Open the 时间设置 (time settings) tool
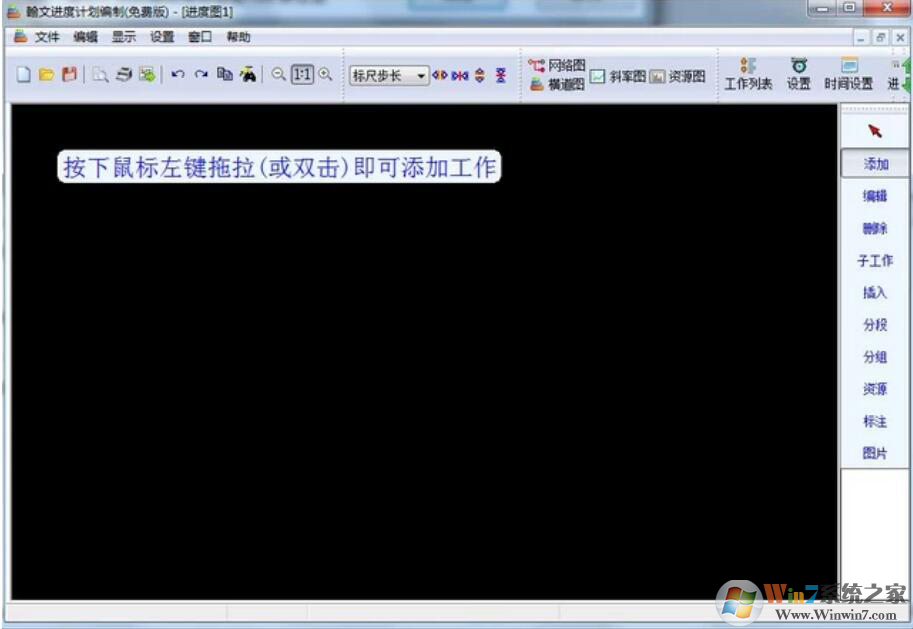Image resolution: width=913 pixels, height=629 pixels. pos(848,74)
